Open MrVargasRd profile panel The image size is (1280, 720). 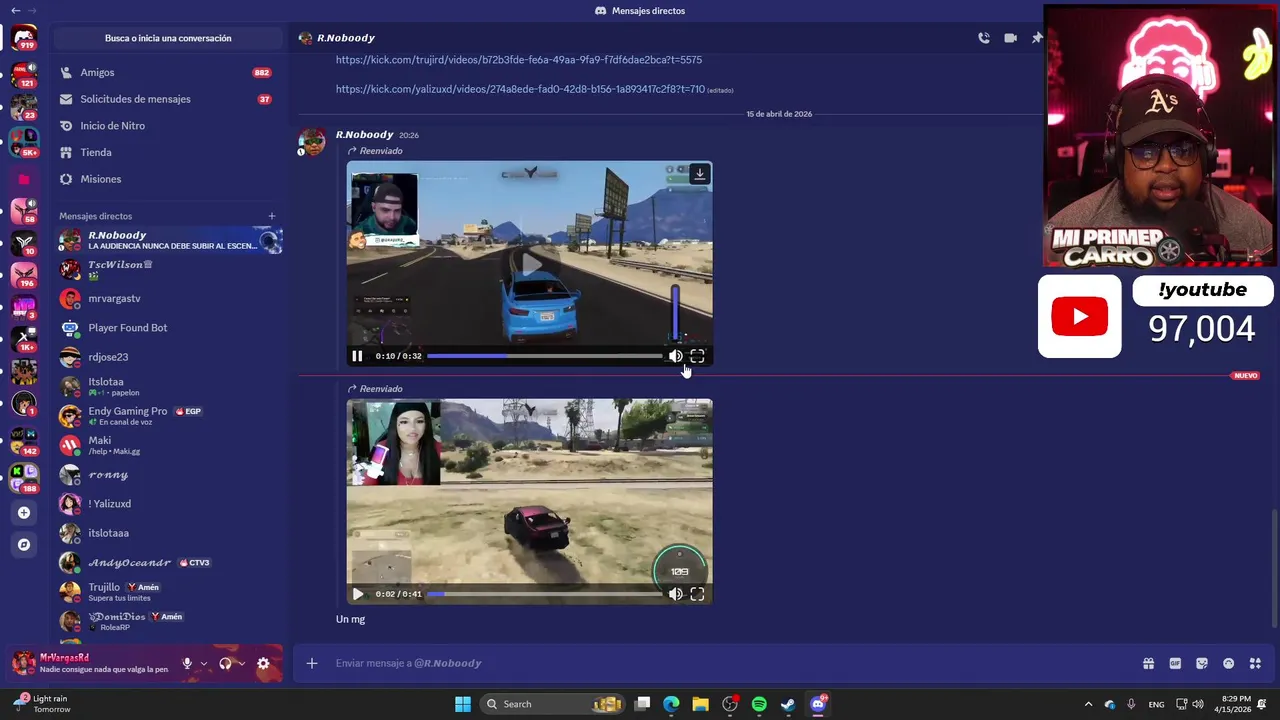90,663
